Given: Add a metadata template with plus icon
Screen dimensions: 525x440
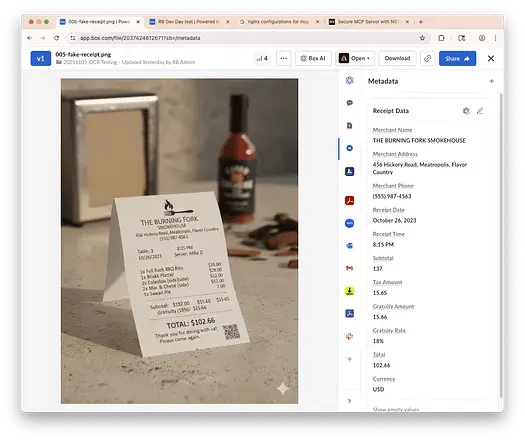Looking at the screenshot, I should [x=491, y=81].
